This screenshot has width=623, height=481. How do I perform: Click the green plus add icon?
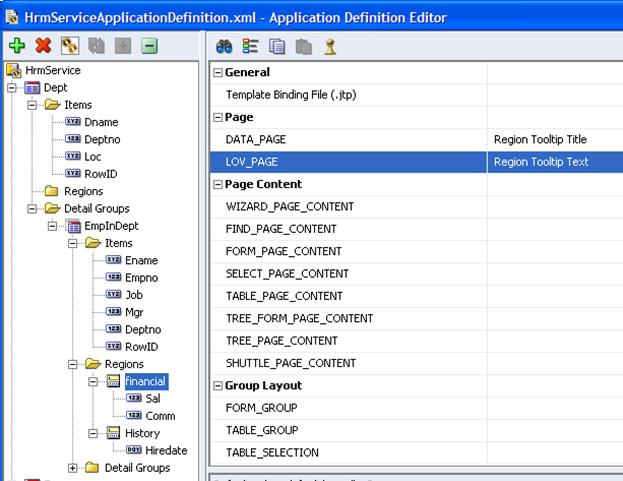pyautogui.click(x=16, y=45)
